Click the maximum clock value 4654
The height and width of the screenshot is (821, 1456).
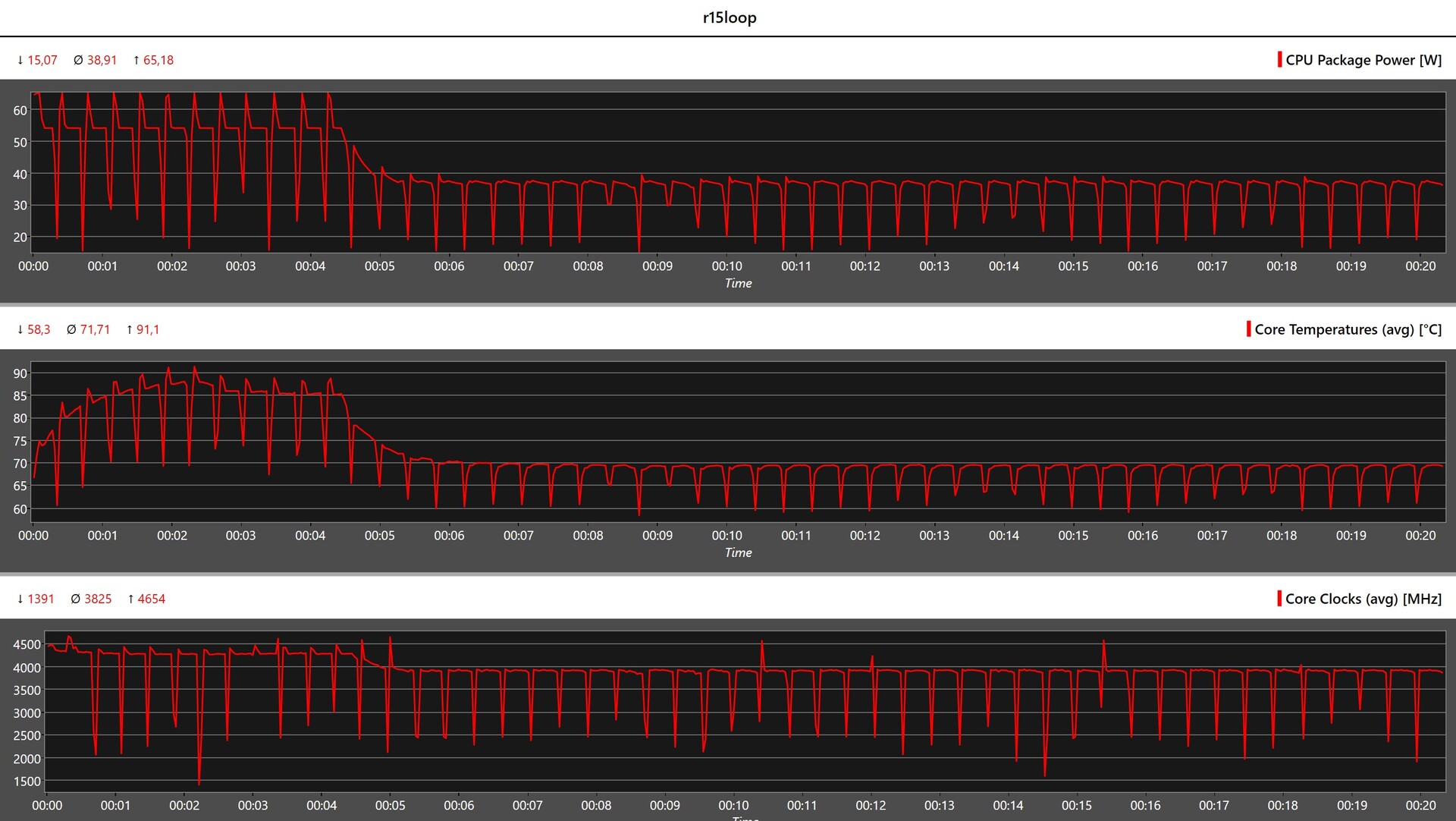[151, 599]
